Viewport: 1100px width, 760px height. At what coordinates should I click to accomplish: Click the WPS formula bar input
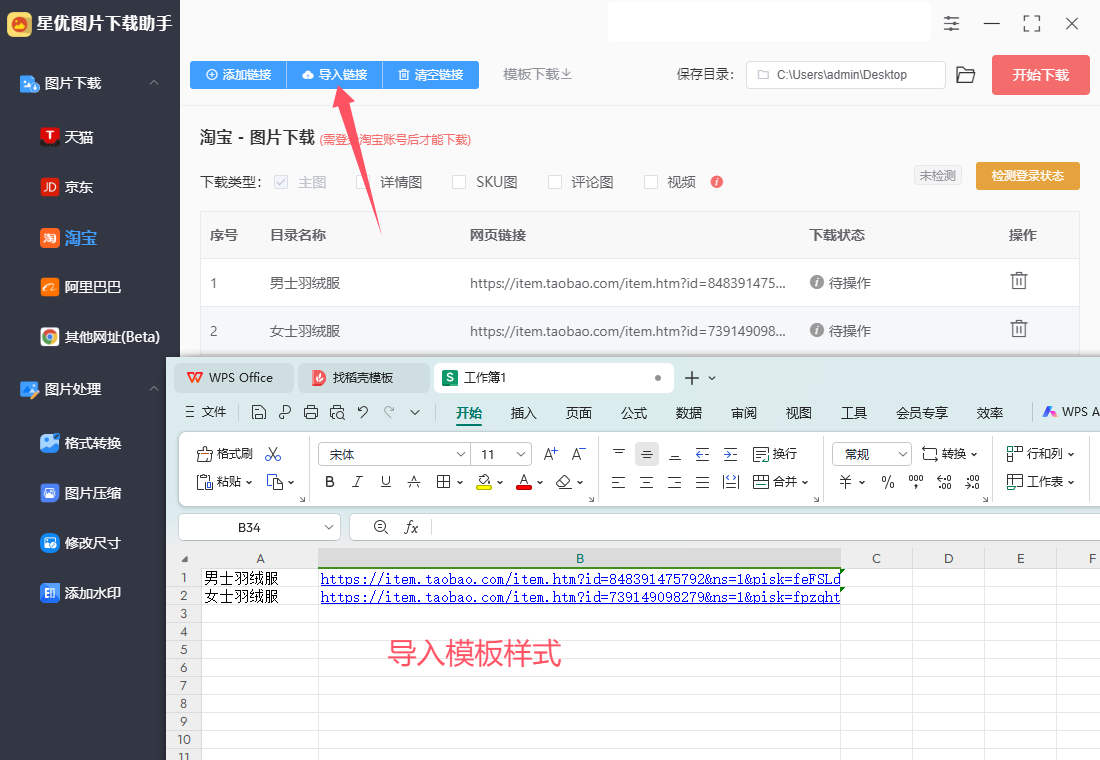coord(765,528)
